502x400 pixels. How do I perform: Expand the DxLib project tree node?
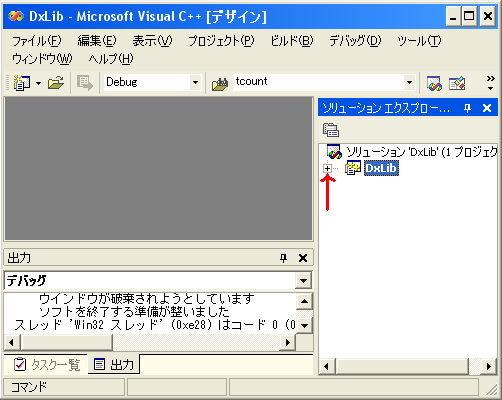tap(327, 168)
